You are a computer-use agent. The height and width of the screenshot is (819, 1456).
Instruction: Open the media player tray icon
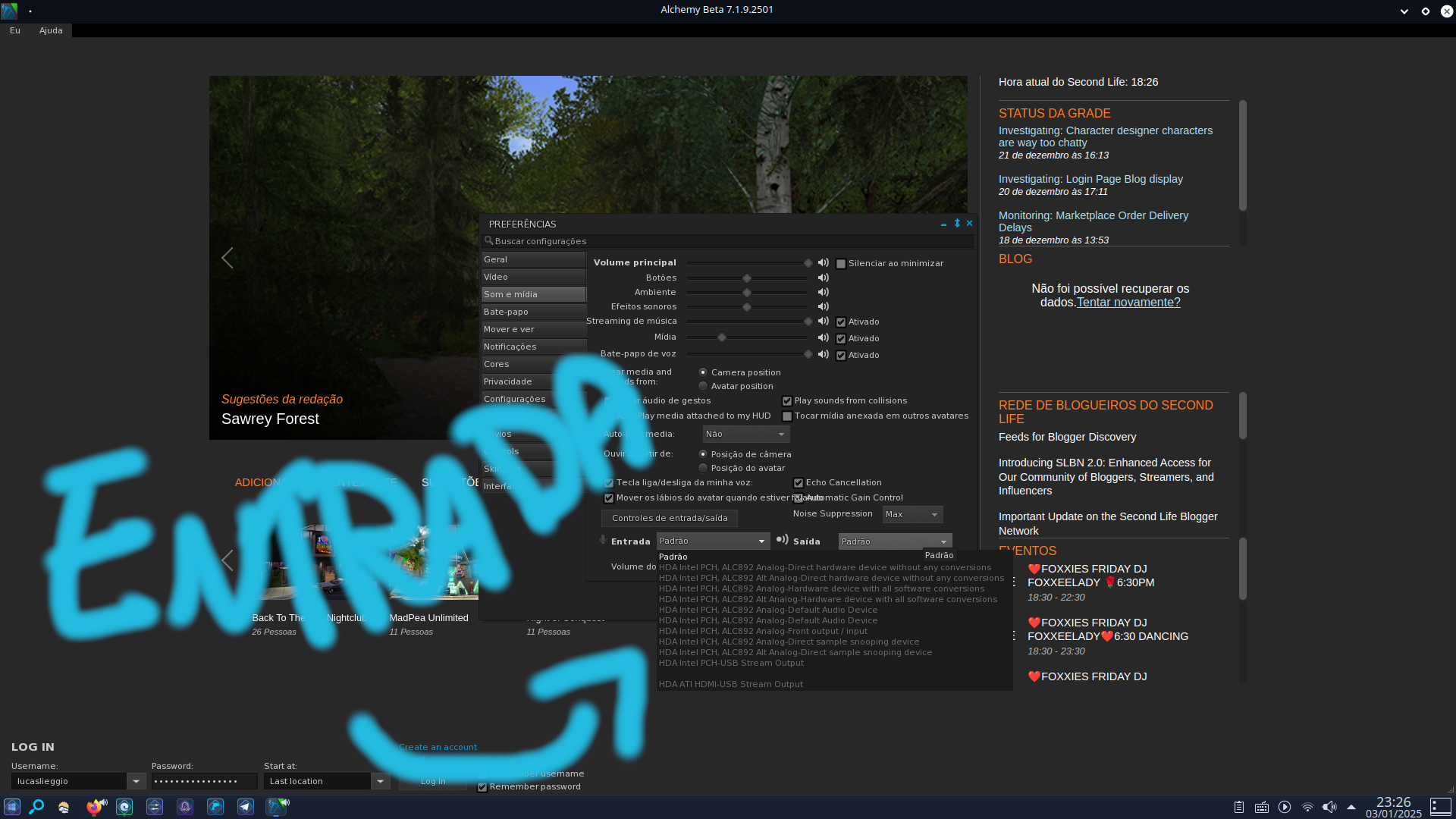pyautogui.click(x=1285, y=807)
